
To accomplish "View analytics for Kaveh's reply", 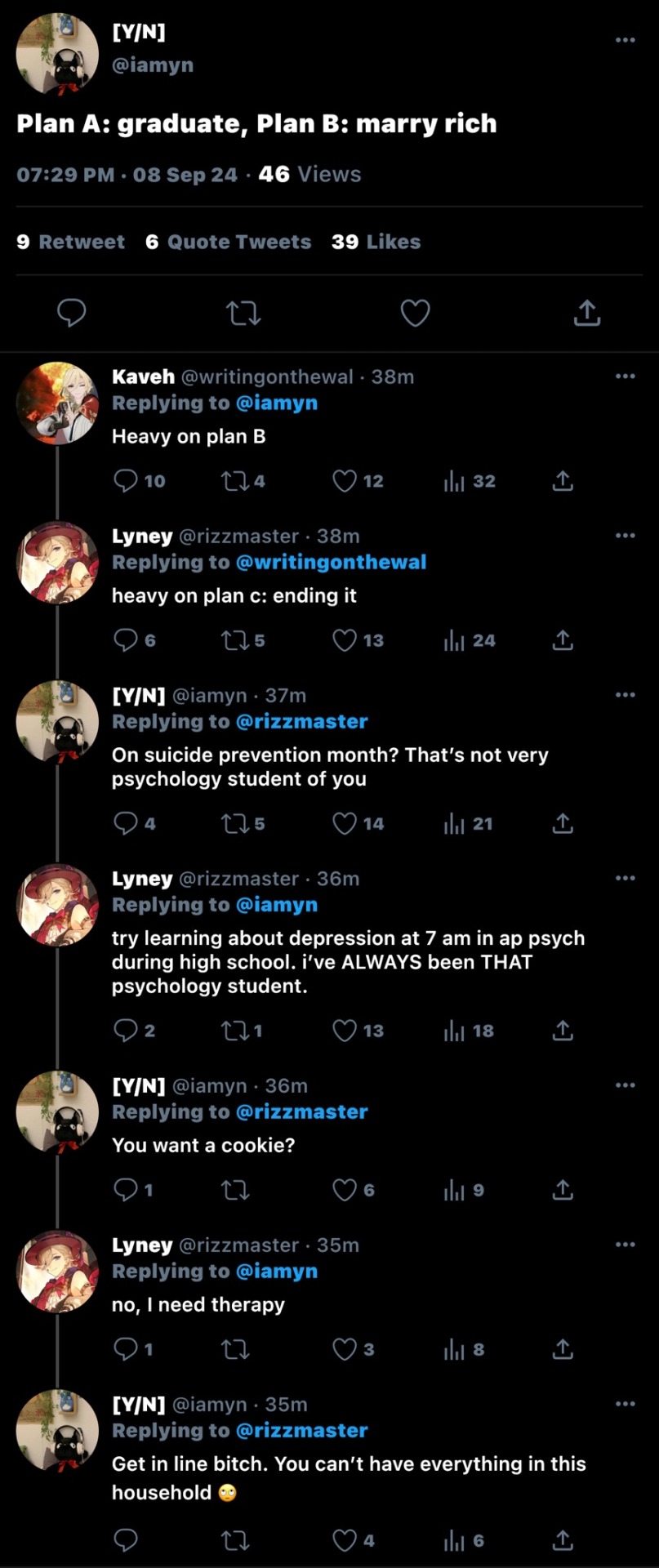I will (x=455, y=481).
